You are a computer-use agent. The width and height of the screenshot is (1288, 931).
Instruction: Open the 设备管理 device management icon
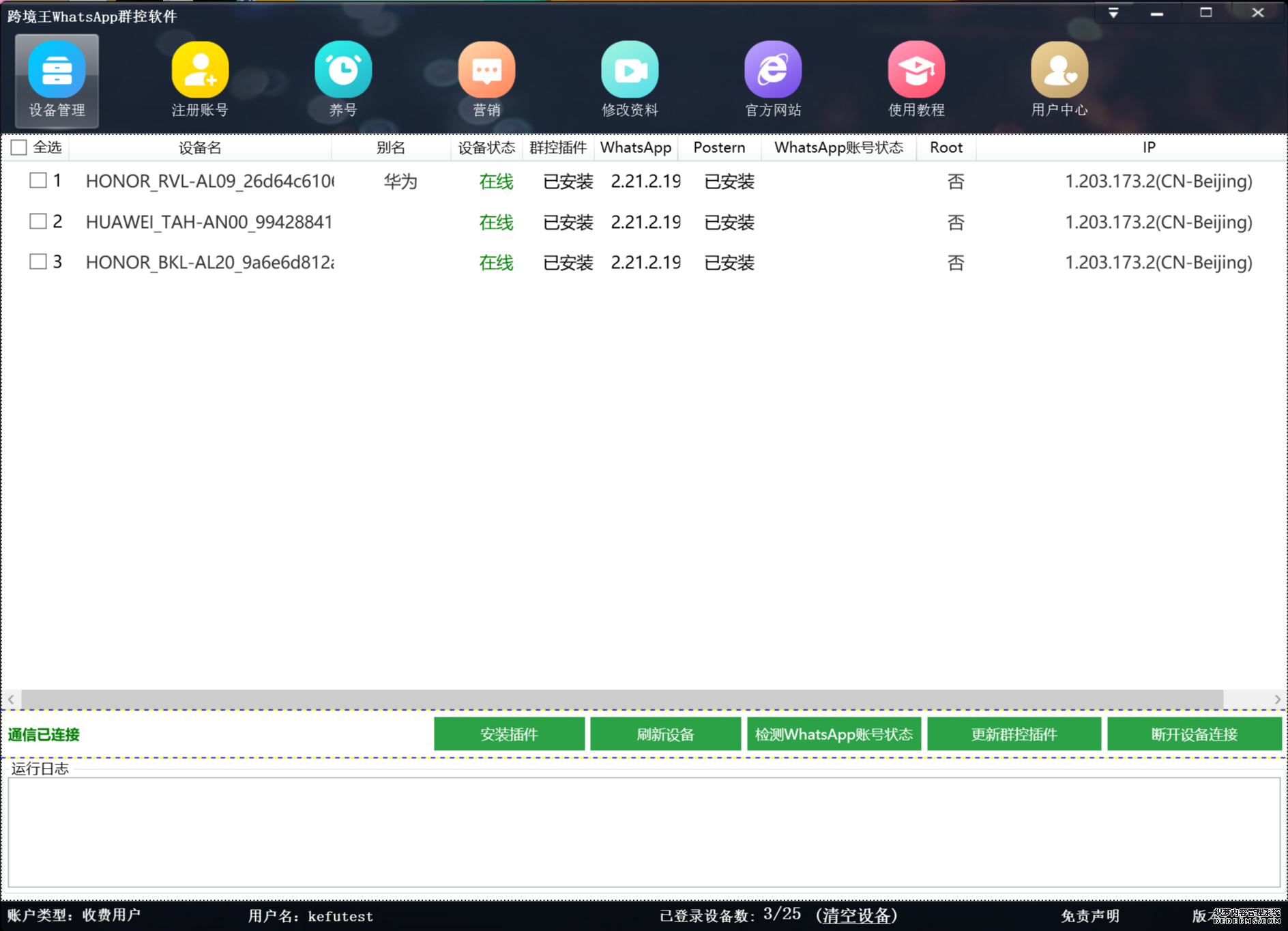pyautogui.click(x=57, y=81)
